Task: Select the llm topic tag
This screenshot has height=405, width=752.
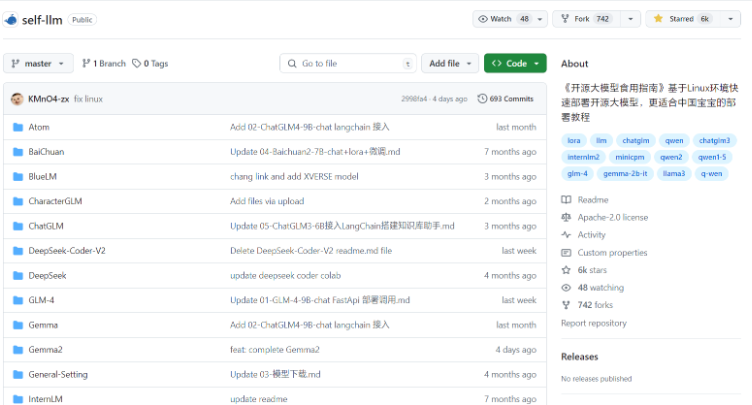Action: [x=601, y=141]
